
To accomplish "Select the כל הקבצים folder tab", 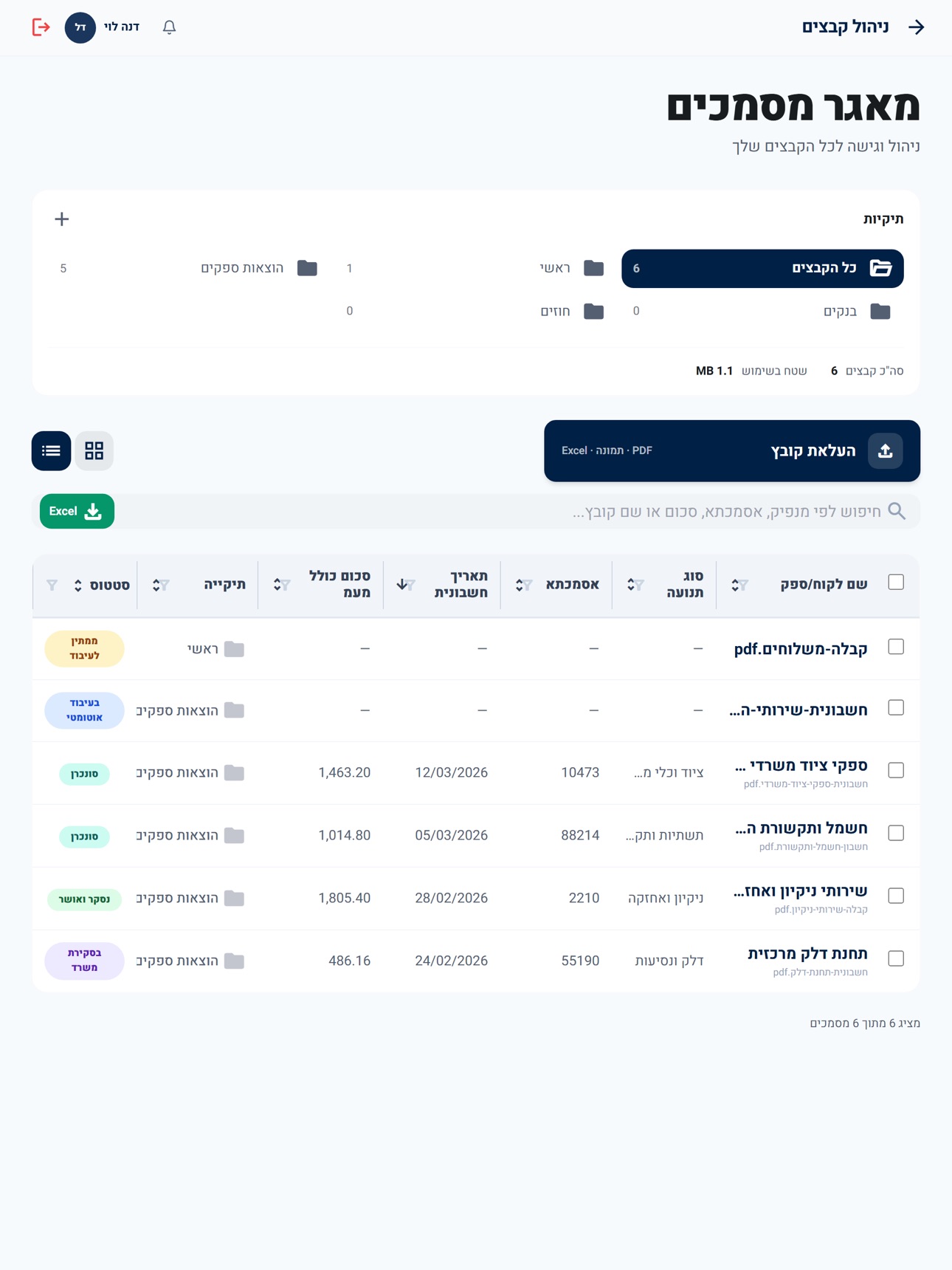I will coord(762,268).
